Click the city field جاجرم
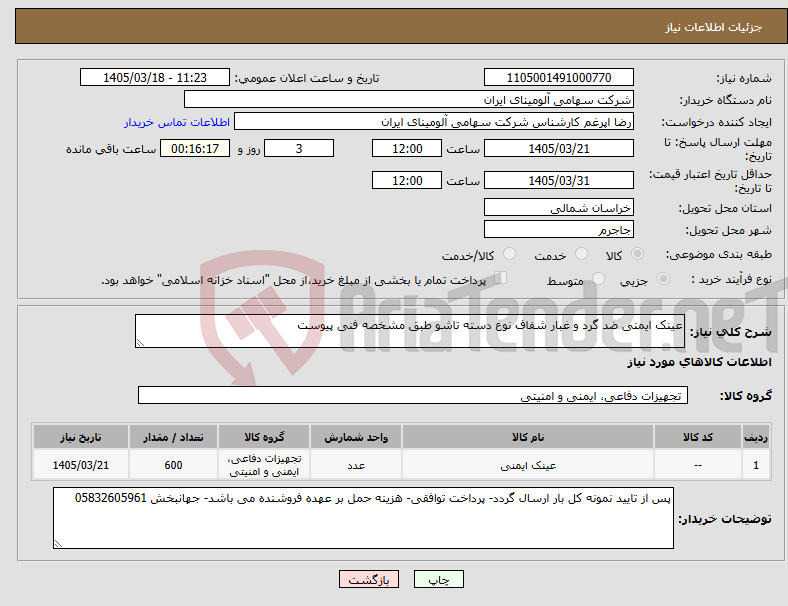This screenshot has height=606, width=788. pos(558,230)
